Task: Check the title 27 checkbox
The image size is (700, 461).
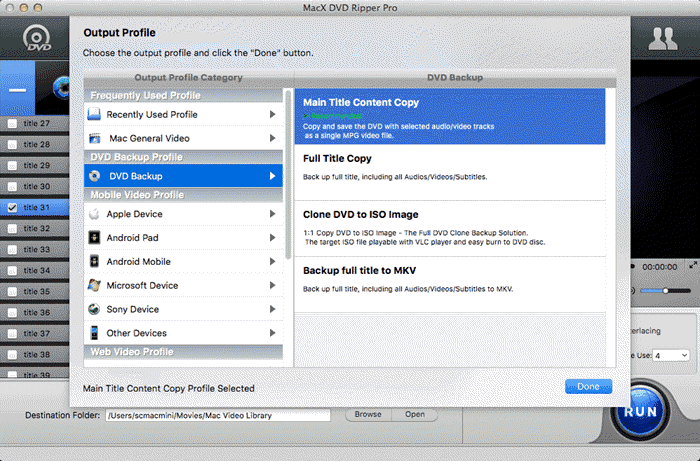Action: pos(12,124)
